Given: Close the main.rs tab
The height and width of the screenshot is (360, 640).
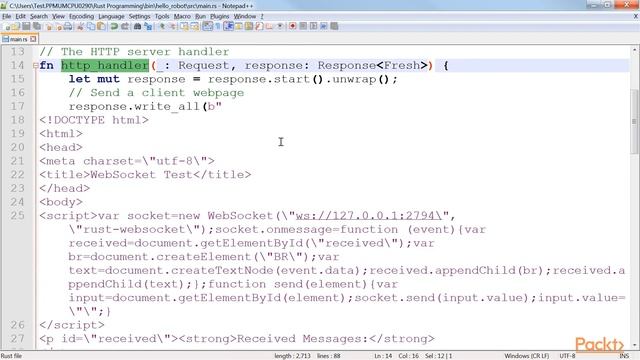Looking at the screenshot, I should (33, 39).
